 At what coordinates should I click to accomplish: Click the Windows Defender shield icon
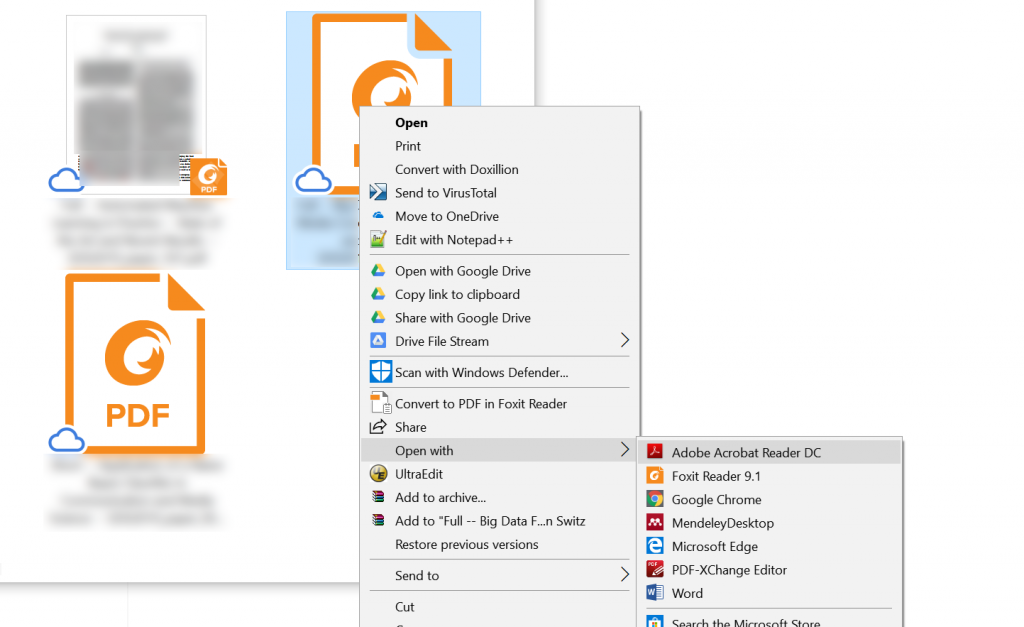[381, 372]
